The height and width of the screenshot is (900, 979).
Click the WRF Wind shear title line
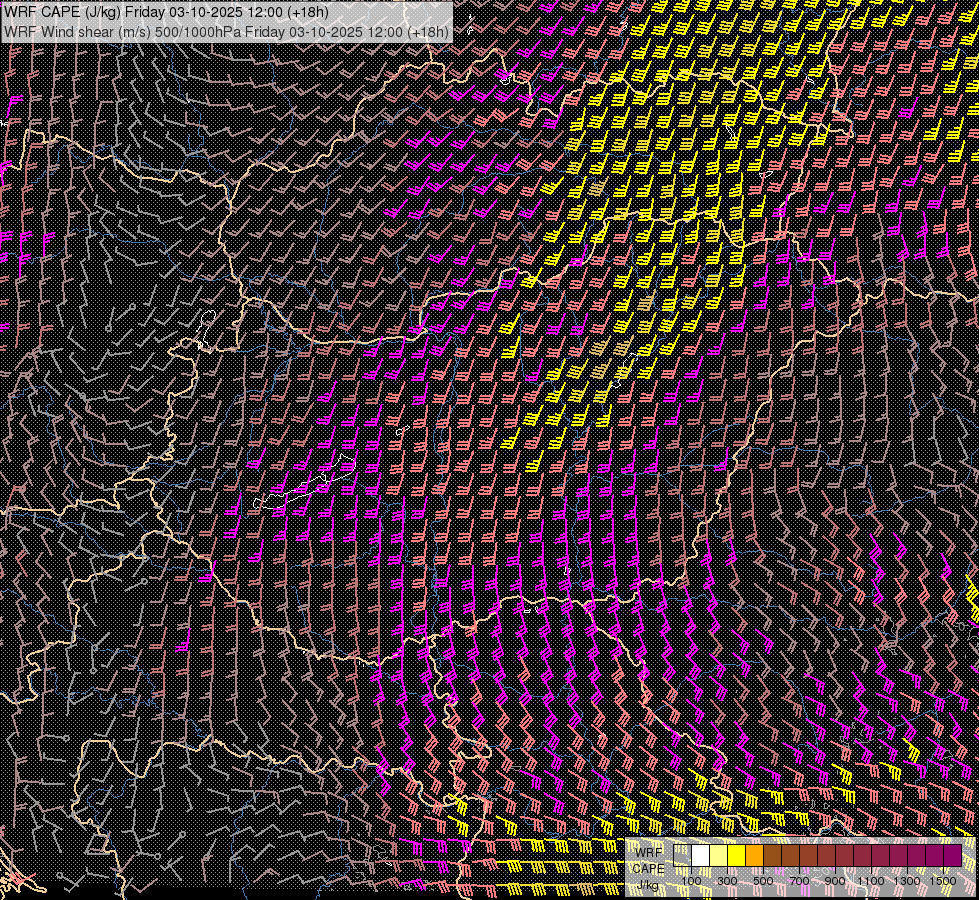[x=226, y=31]
